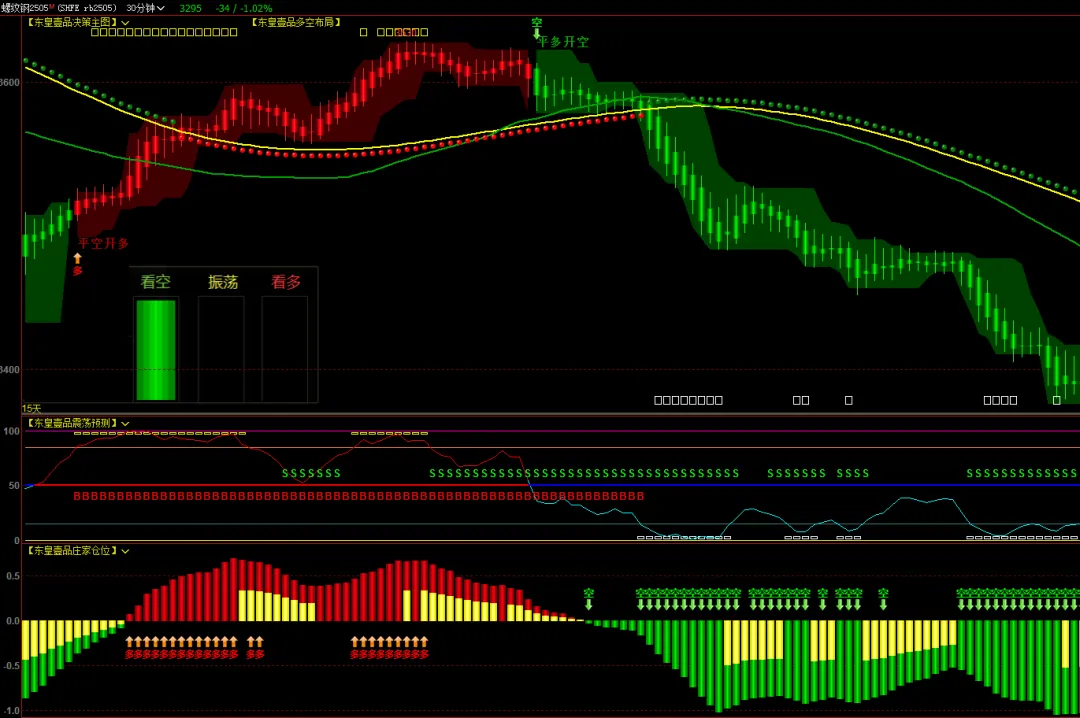Expand the 东皇壹品庄家仓位 indicator chevron
Image resolution: width=1080 pixels, height=718 pixels.
click(x=125, y=551)
